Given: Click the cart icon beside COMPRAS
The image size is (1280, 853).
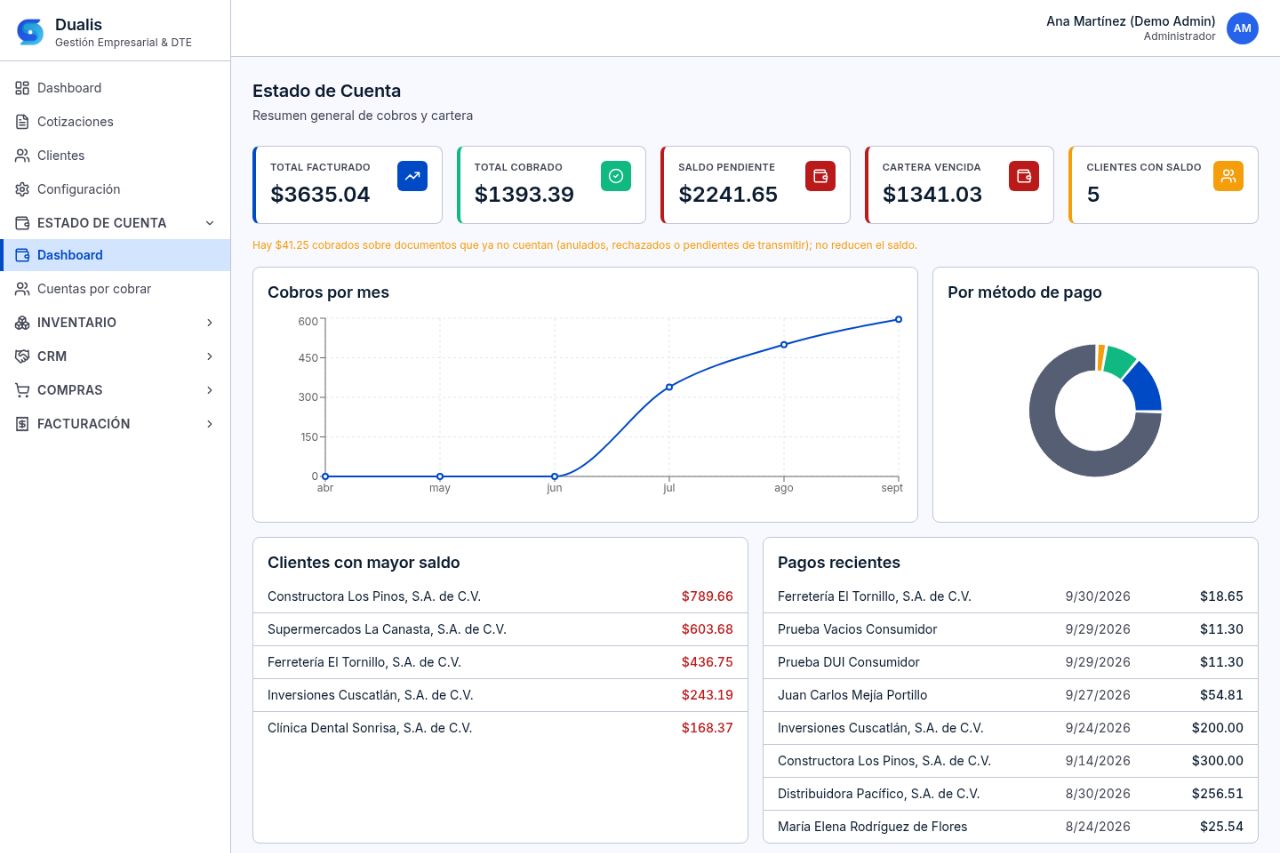Looking at the screenshot, I should 22,390.
